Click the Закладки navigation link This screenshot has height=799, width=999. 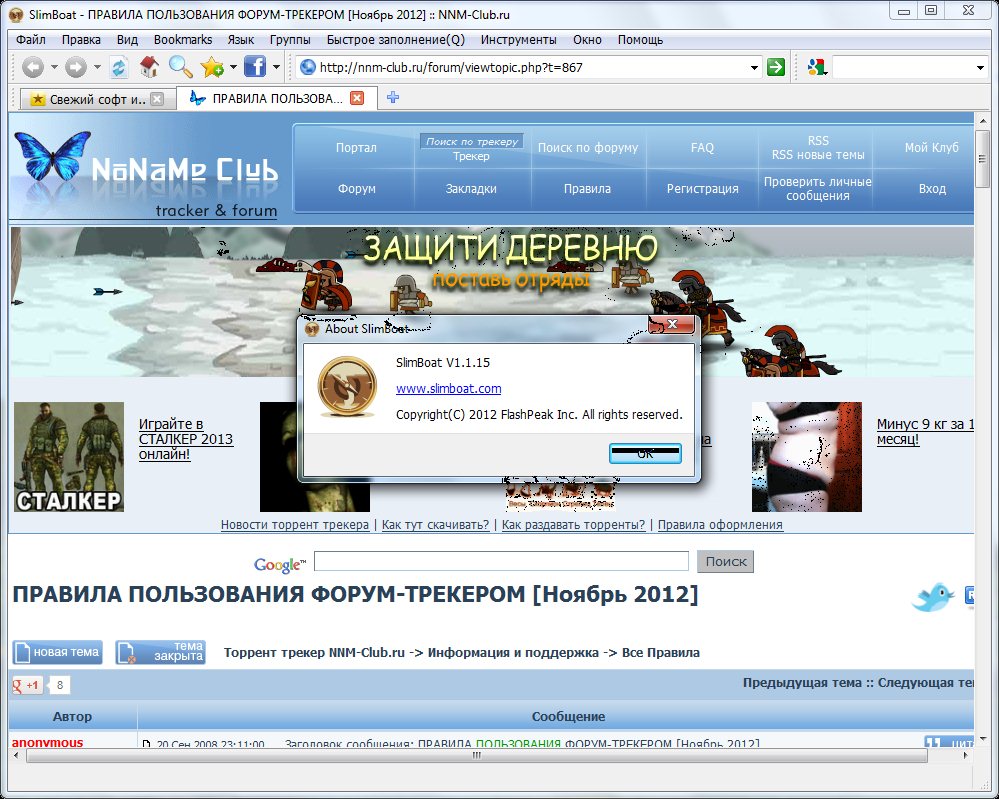coord(471,189)
